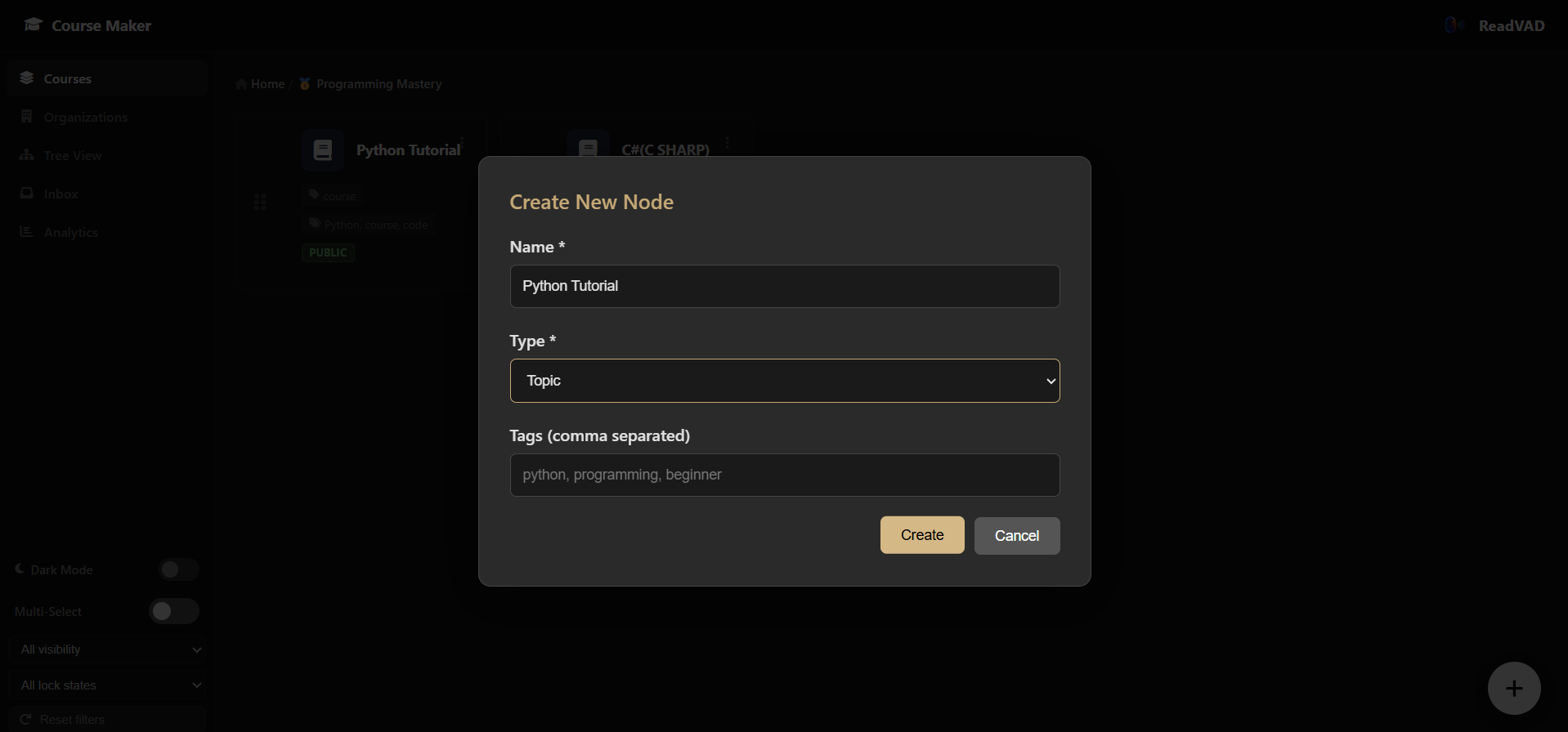Open the All visibility filter dropdown
Screen dimensions: 1568x732
pos(109,649)
